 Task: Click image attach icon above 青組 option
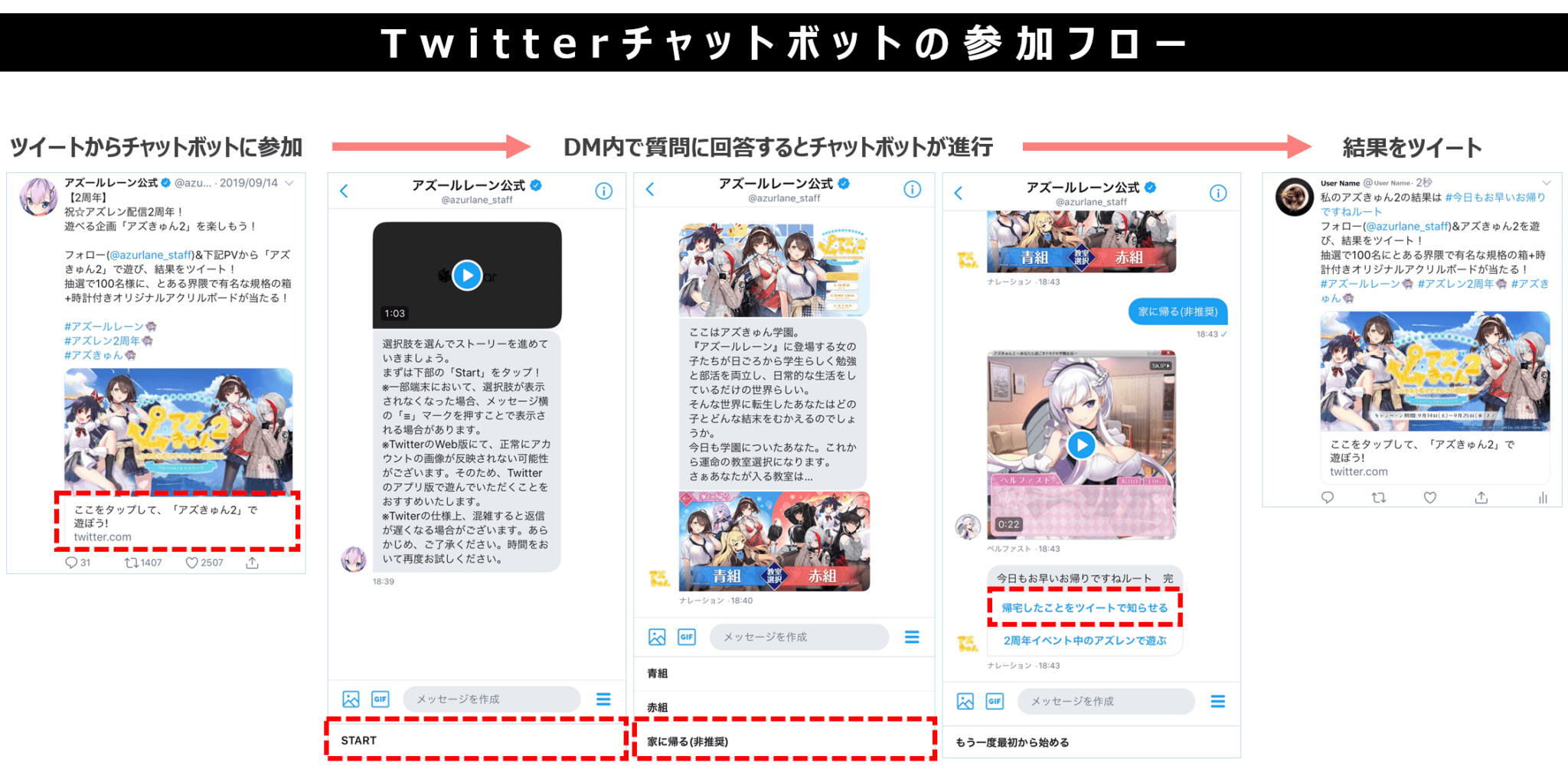(657, 637)
